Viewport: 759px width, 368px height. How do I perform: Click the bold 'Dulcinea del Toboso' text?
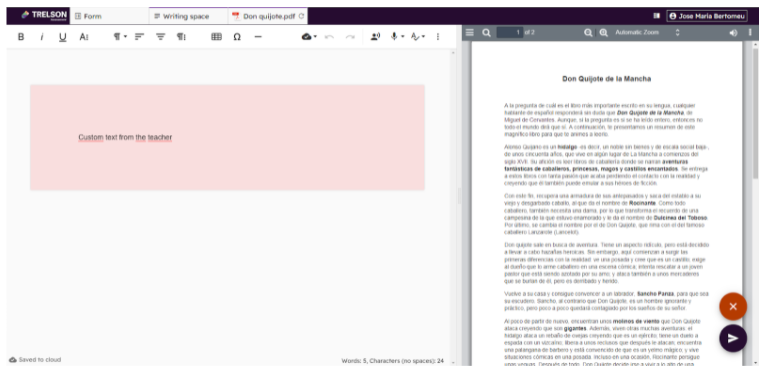pyautogui.click(x=680, y=218)
